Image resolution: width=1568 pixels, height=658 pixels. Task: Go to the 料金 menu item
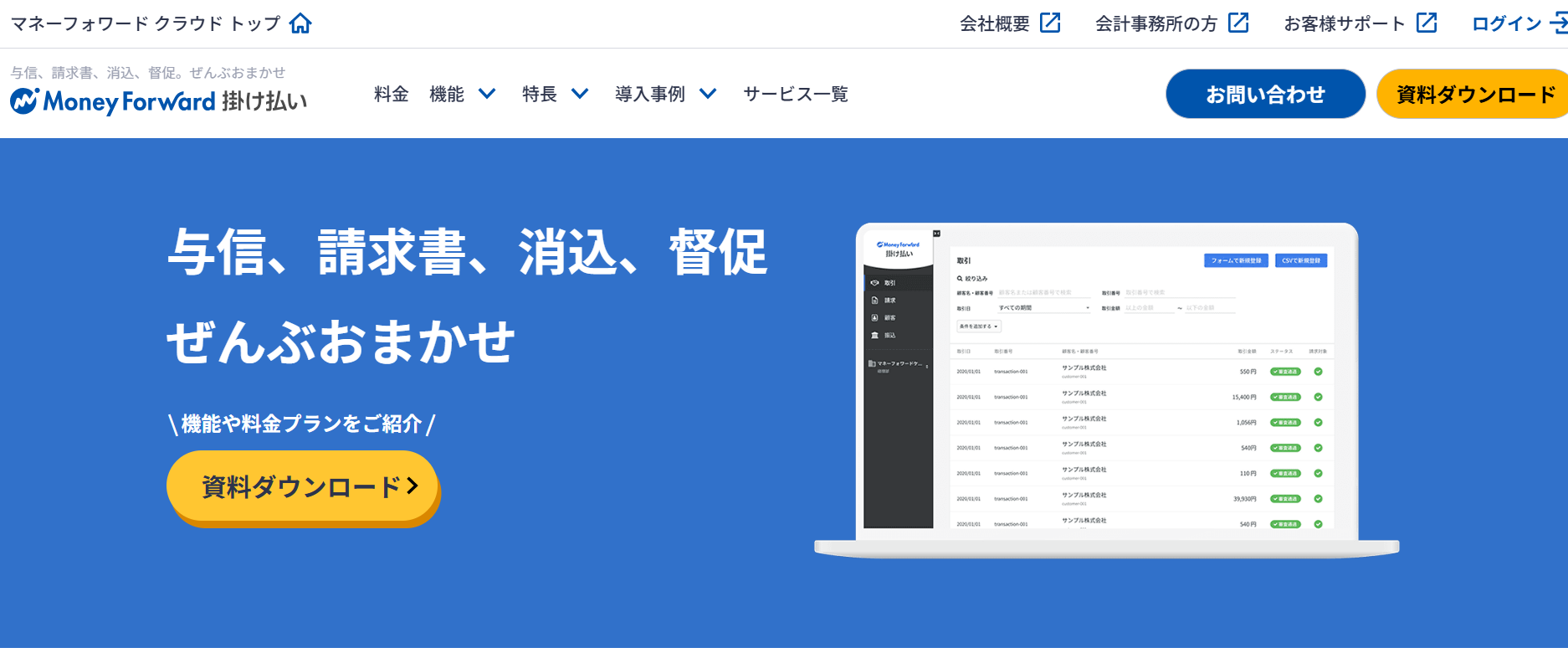coord(392,94)
